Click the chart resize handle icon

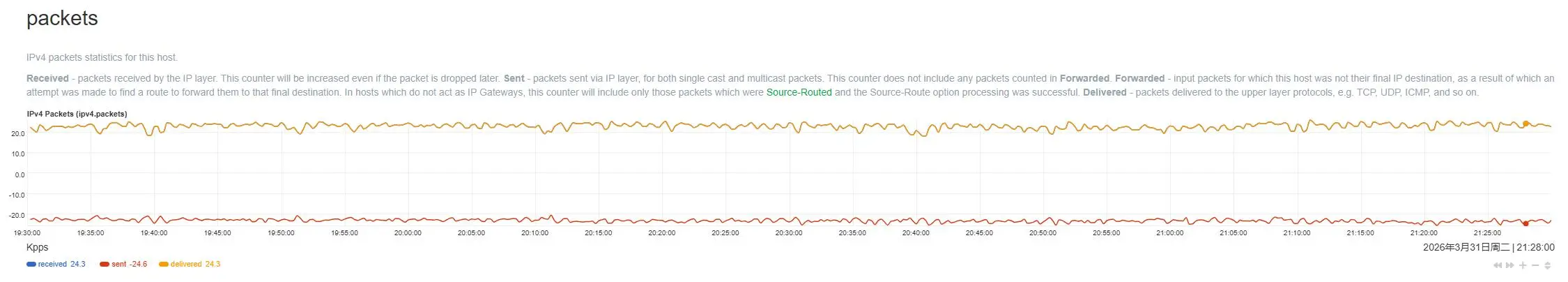click(1548, 265)
